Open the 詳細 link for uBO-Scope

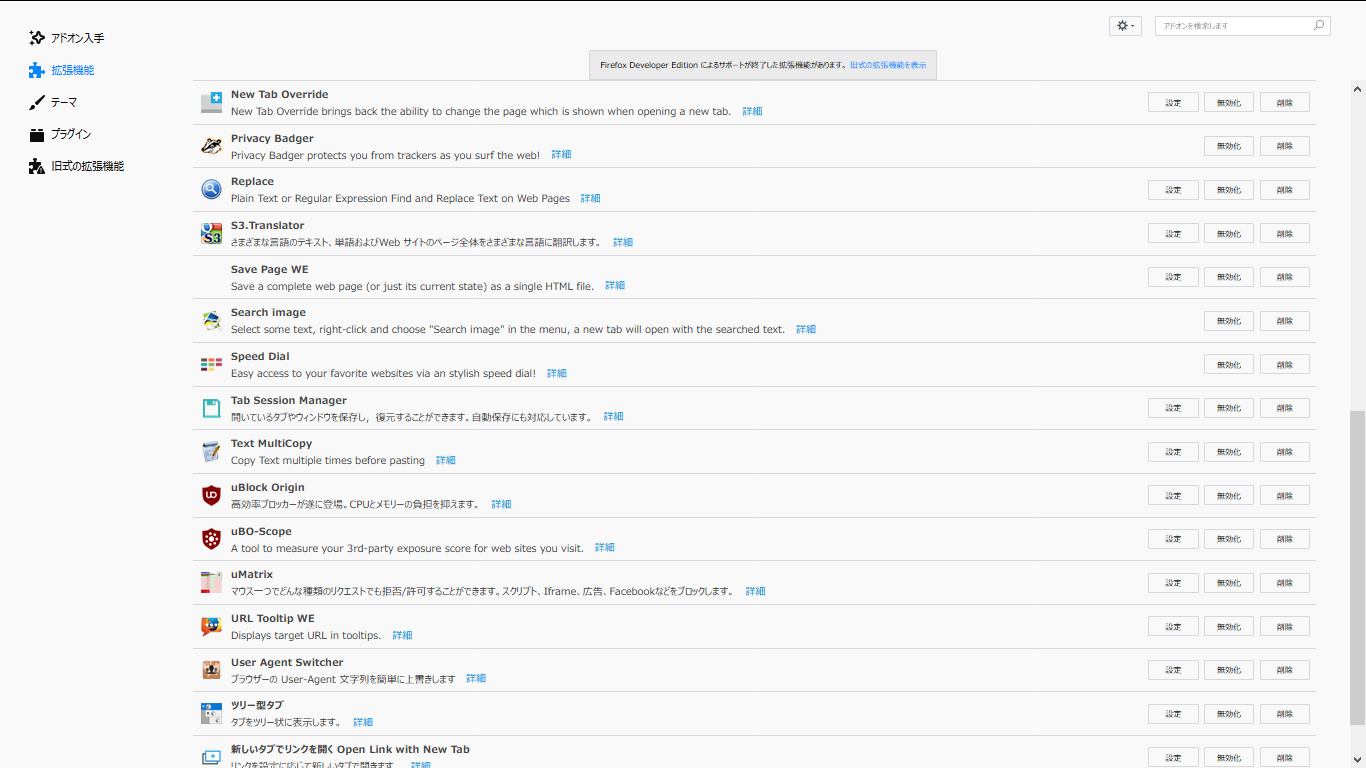coord(604,548)
